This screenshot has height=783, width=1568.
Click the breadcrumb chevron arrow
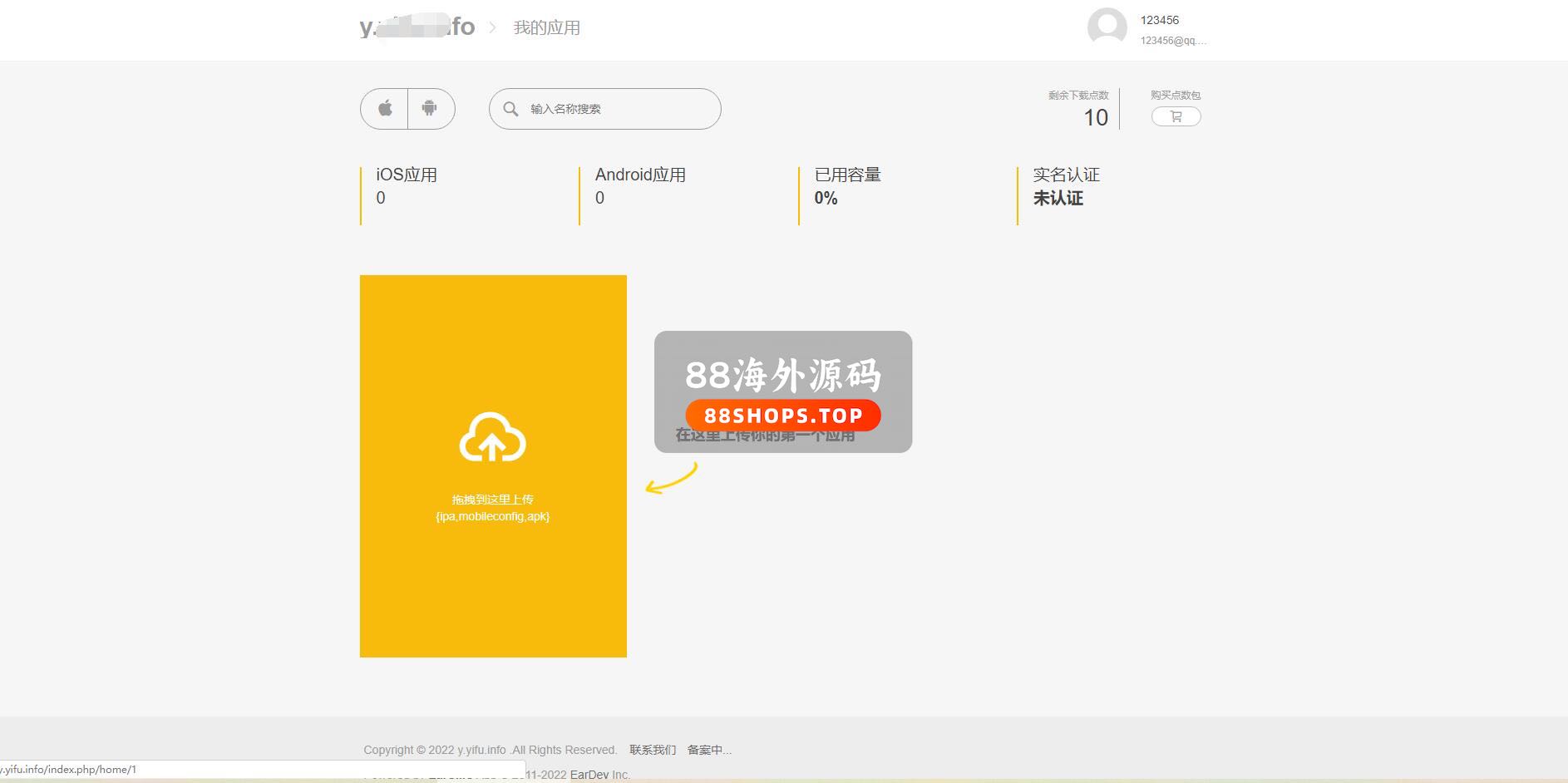click(x=493, y=28)
